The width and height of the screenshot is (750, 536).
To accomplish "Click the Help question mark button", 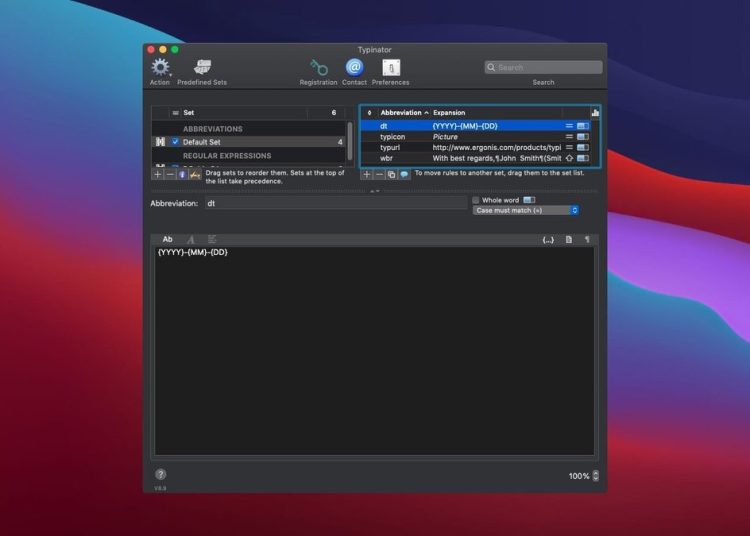I will coord(161,474).
